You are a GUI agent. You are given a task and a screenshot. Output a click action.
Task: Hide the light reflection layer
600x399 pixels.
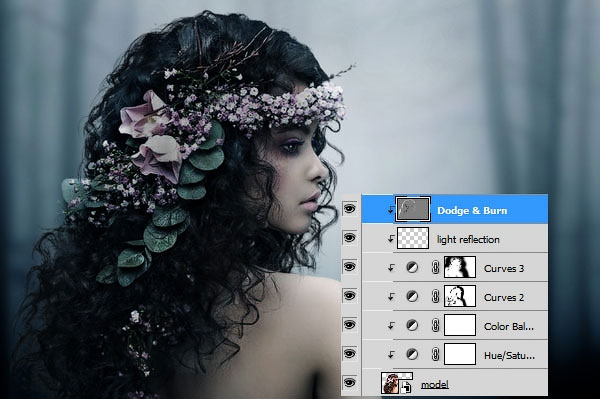pyautogui.click(x=349, y=238)
